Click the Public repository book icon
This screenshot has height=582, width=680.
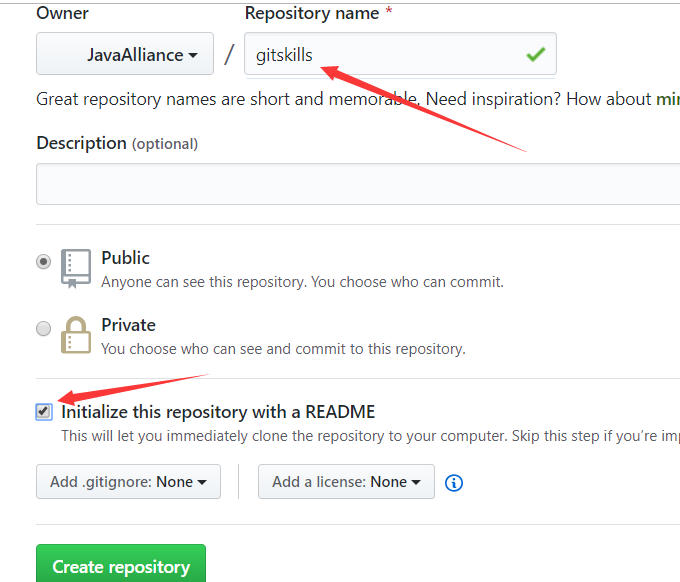(x=76, y=268)
